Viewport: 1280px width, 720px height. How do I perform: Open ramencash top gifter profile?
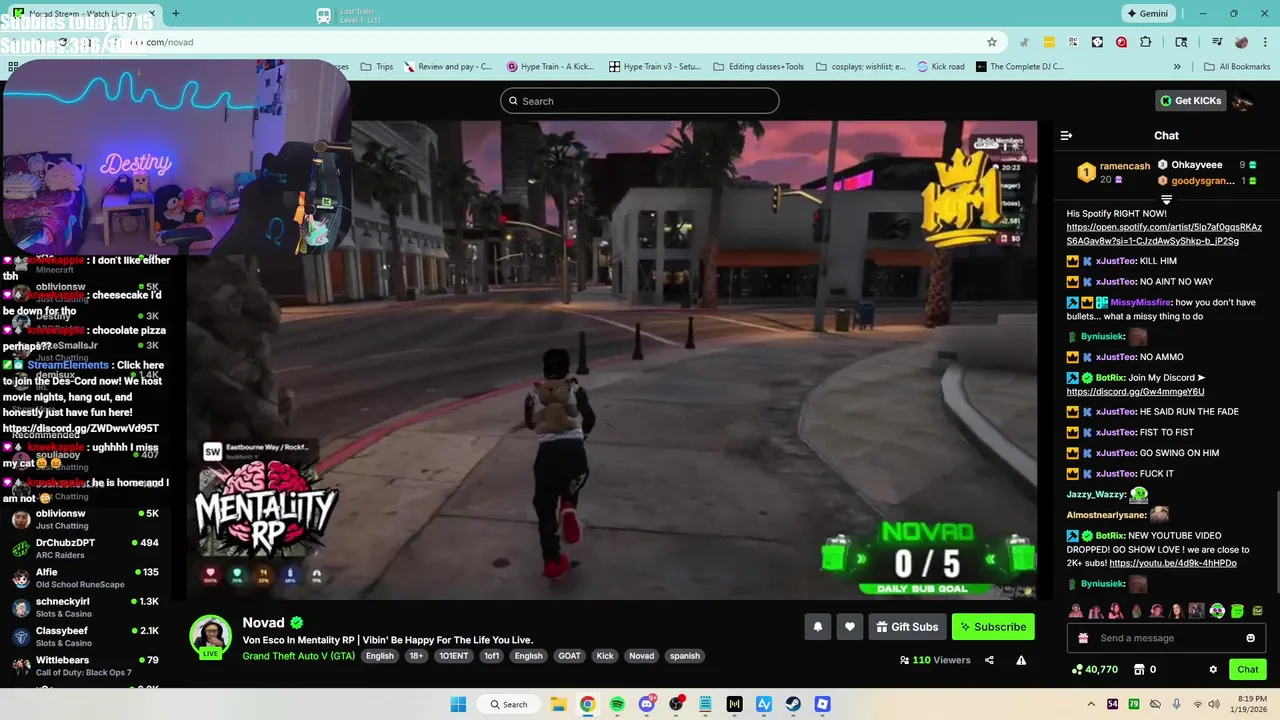[x=1125, y=166]
